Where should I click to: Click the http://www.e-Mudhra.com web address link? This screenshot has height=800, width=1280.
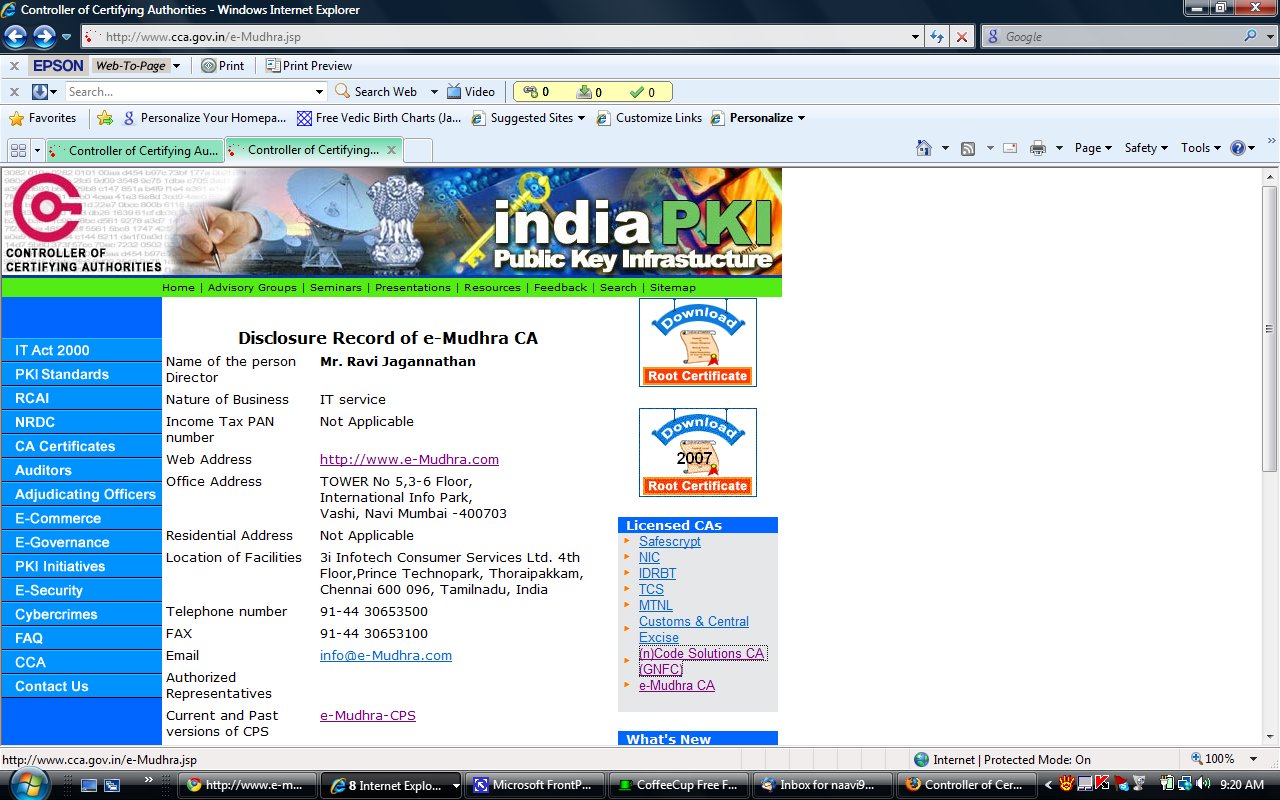pyautogui.click(x=409, y=460)
